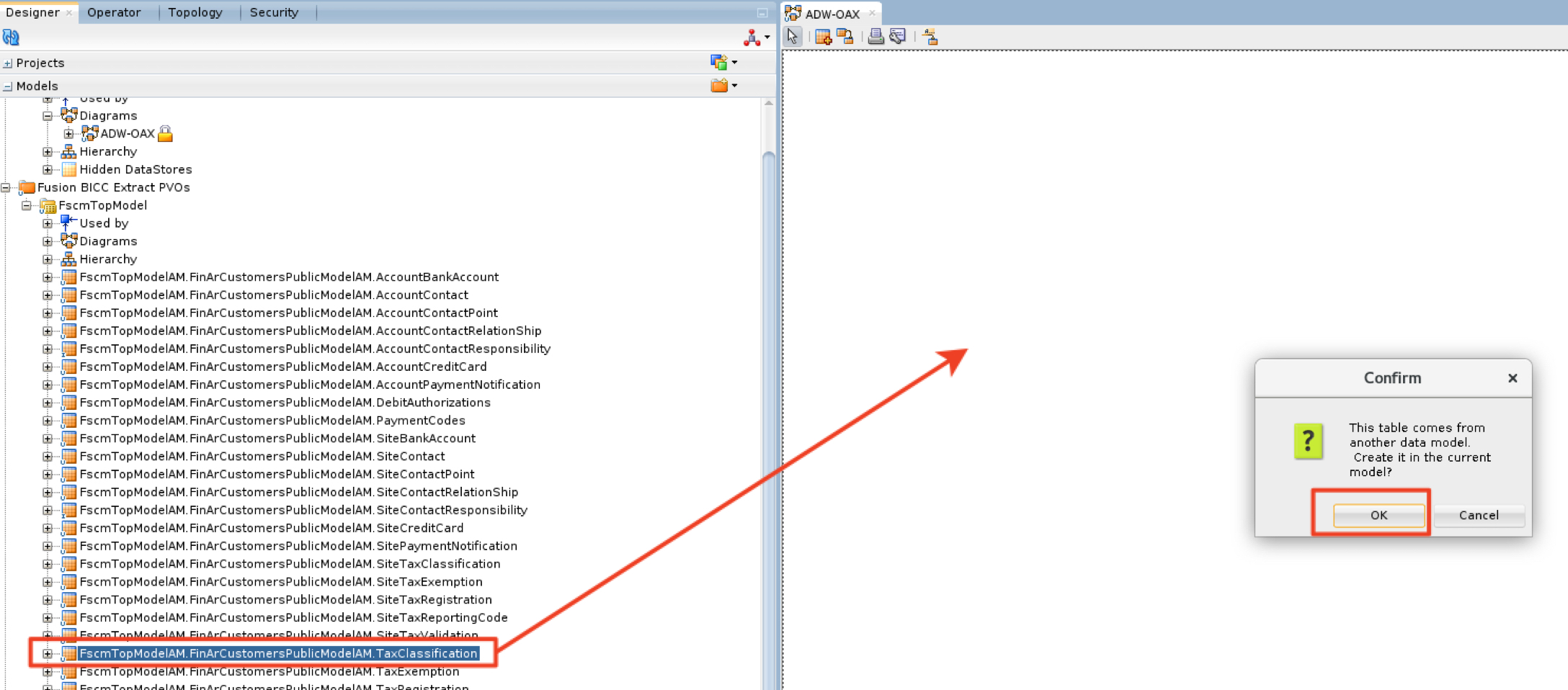
Task: Select the AccountContactRelationShip datastore label
Action: point(311,331)
